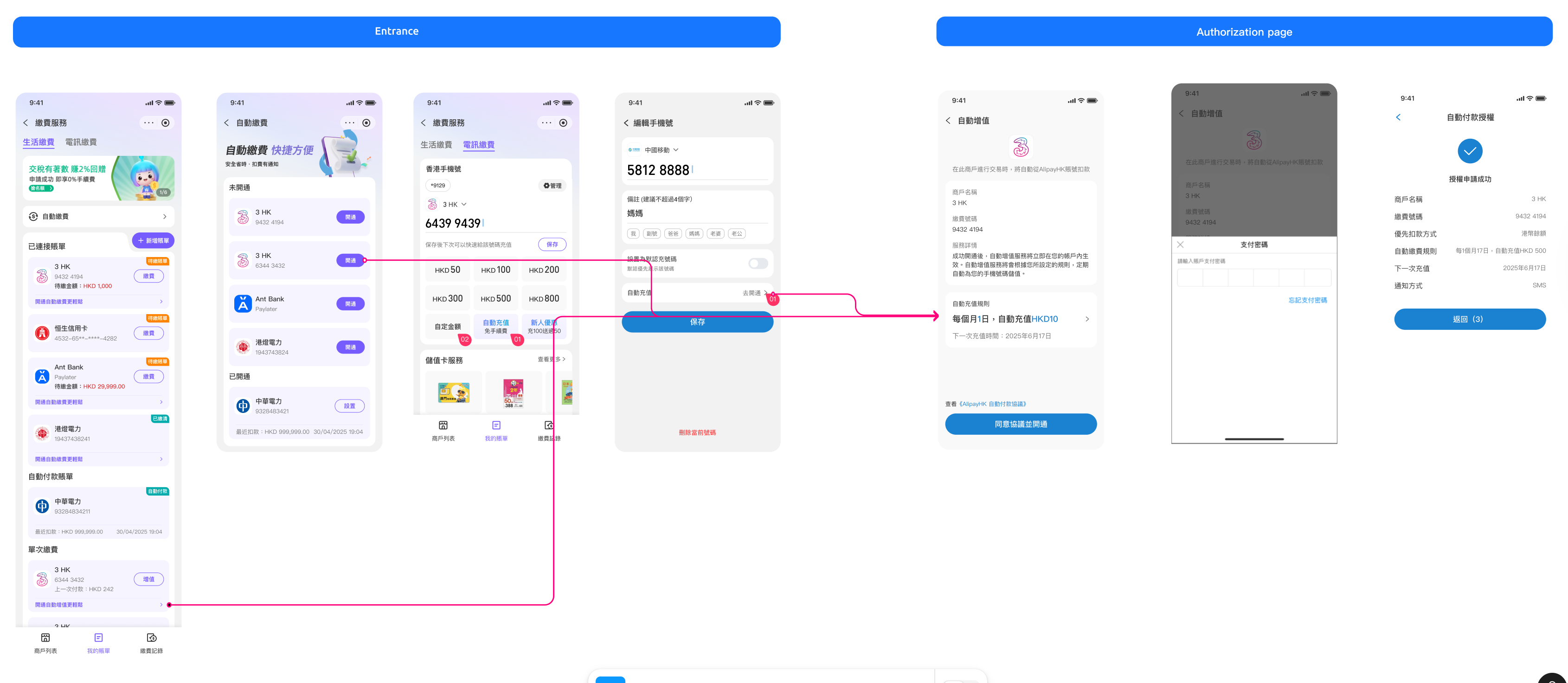Open Macau SIM card thumbnail in 儲值卡服務

pos(454,393)
